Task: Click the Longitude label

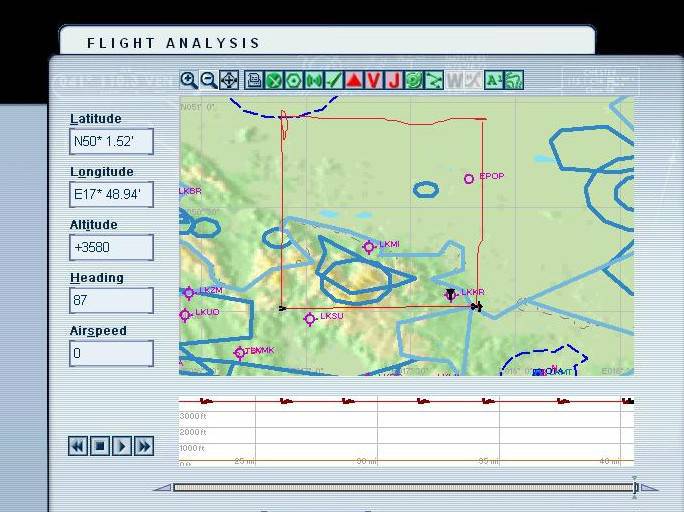Action: pyautogui.click(x=102, y=172)
